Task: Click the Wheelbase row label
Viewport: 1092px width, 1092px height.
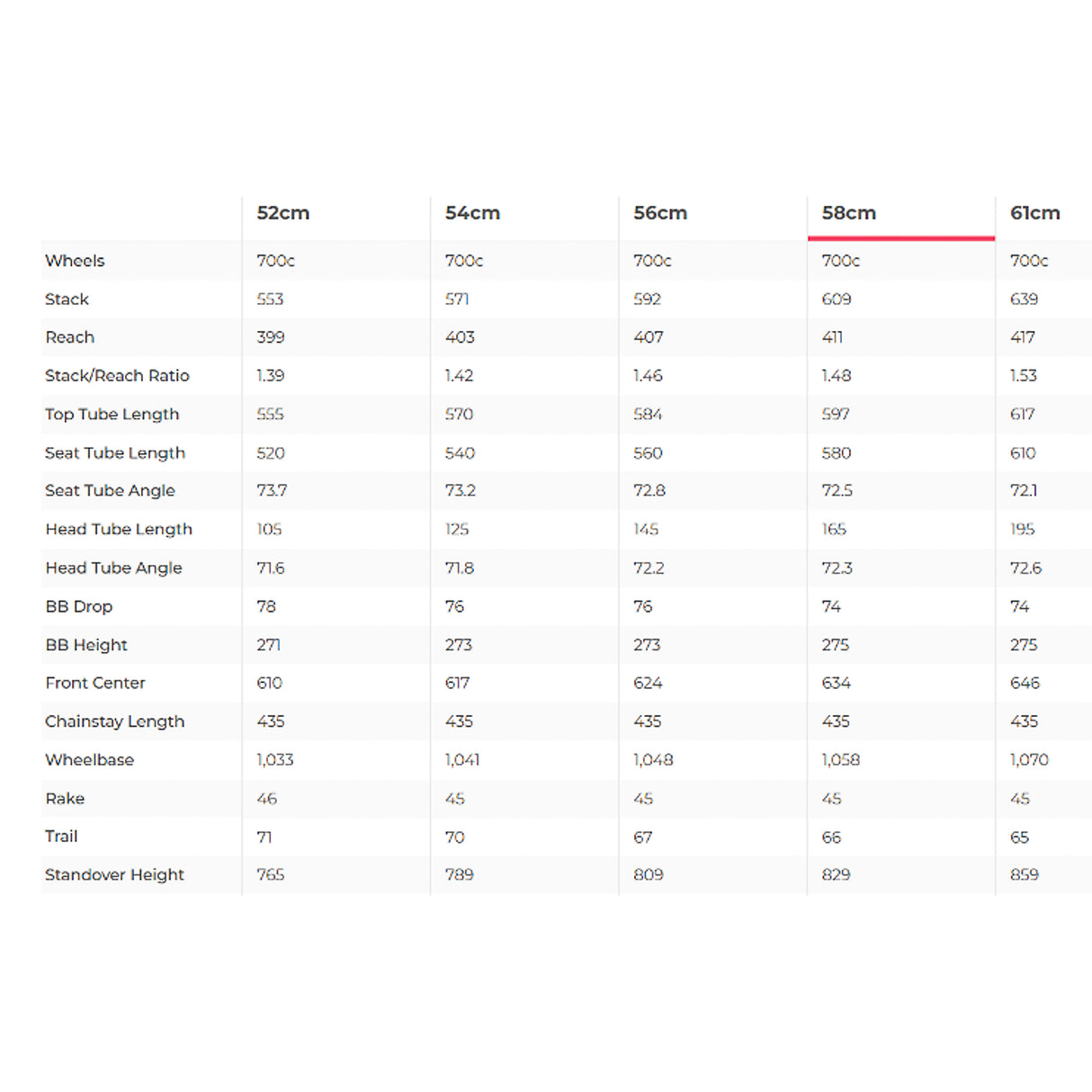Action: point(89,760)
